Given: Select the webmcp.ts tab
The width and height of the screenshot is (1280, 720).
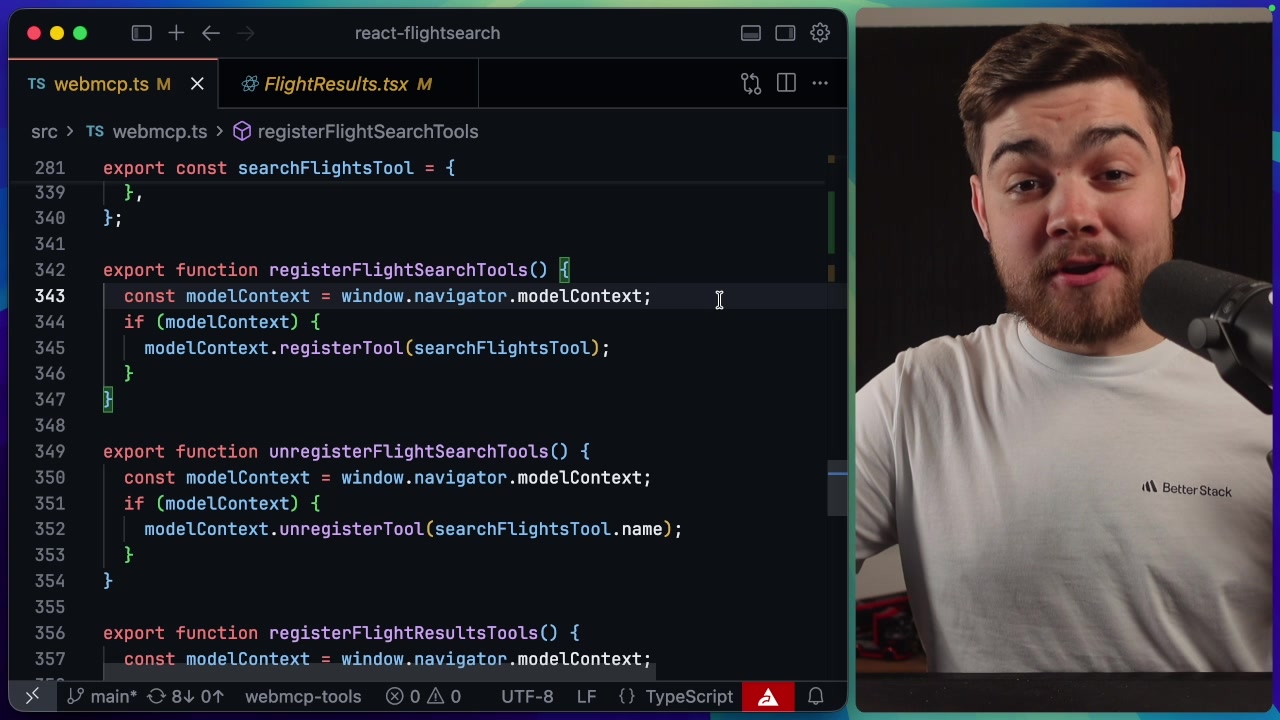Looking at the screenshot, I should click(x=105, y=84).
